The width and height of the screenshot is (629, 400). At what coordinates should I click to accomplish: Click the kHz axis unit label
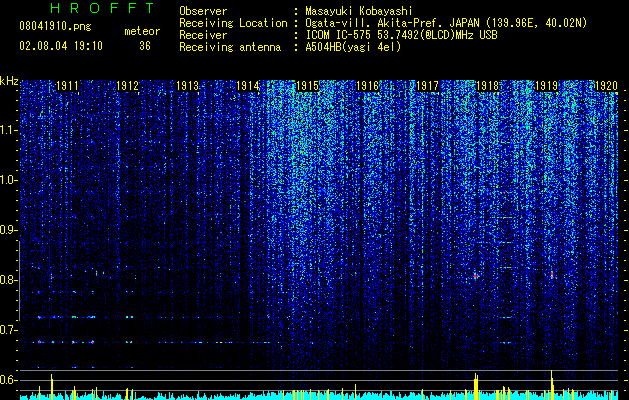pos(9,81)
